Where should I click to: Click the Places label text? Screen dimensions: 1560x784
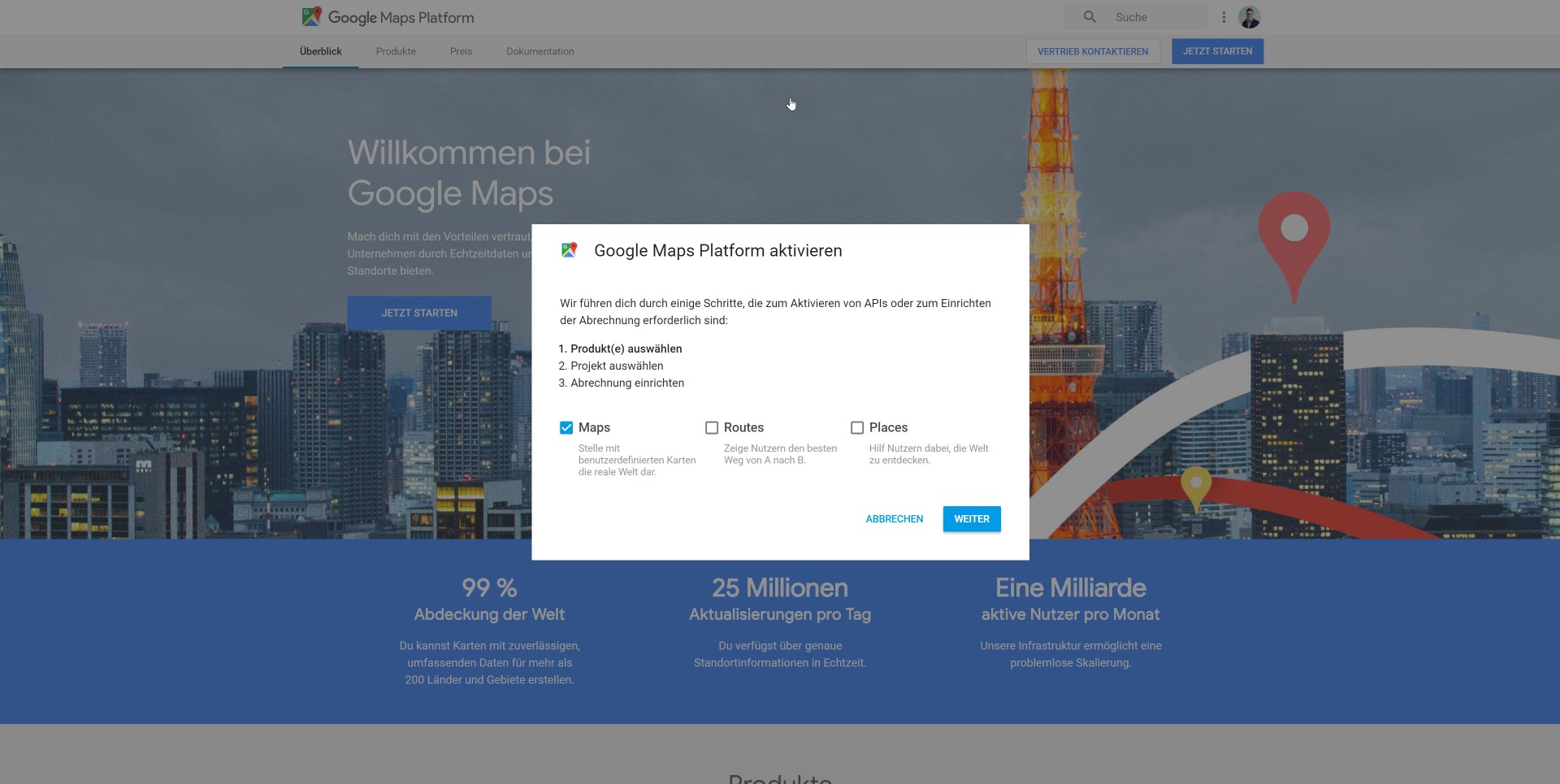(x=888, y=427)
